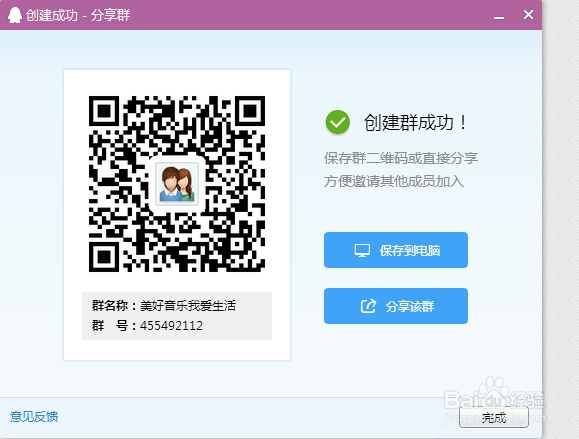The image size is (579, 439).
Task: Click the group avatar inside the QR code
Action: [x=177, y=184]
